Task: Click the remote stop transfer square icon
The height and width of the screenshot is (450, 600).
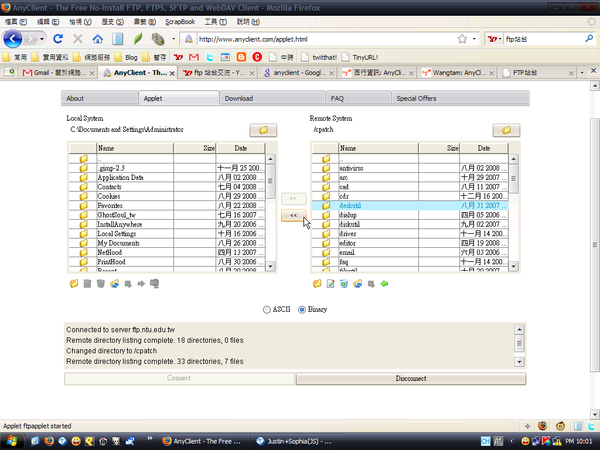Action: [x=371, y=284]
